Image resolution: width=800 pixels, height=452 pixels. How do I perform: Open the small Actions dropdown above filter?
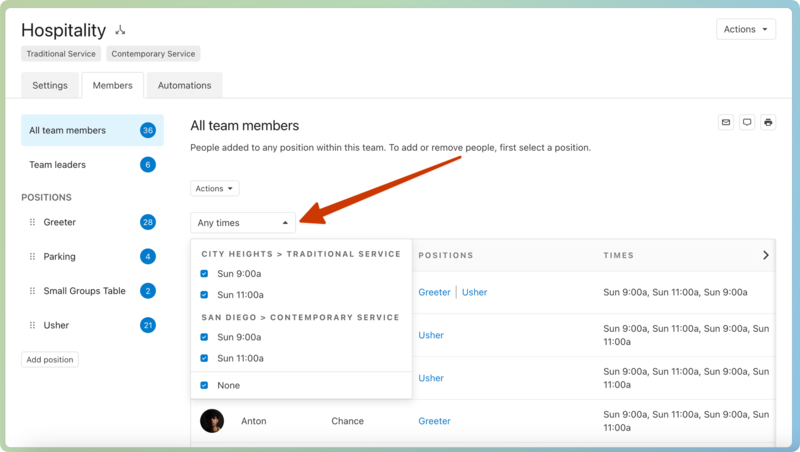point(215,188)
